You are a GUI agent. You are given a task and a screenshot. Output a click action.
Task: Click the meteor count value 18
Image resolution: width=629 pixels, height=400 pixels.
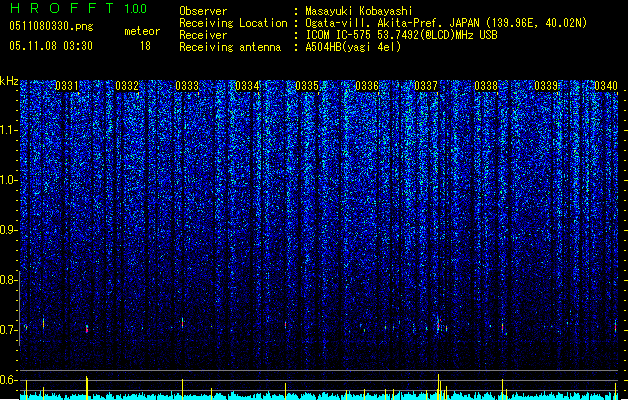point(145,46)
